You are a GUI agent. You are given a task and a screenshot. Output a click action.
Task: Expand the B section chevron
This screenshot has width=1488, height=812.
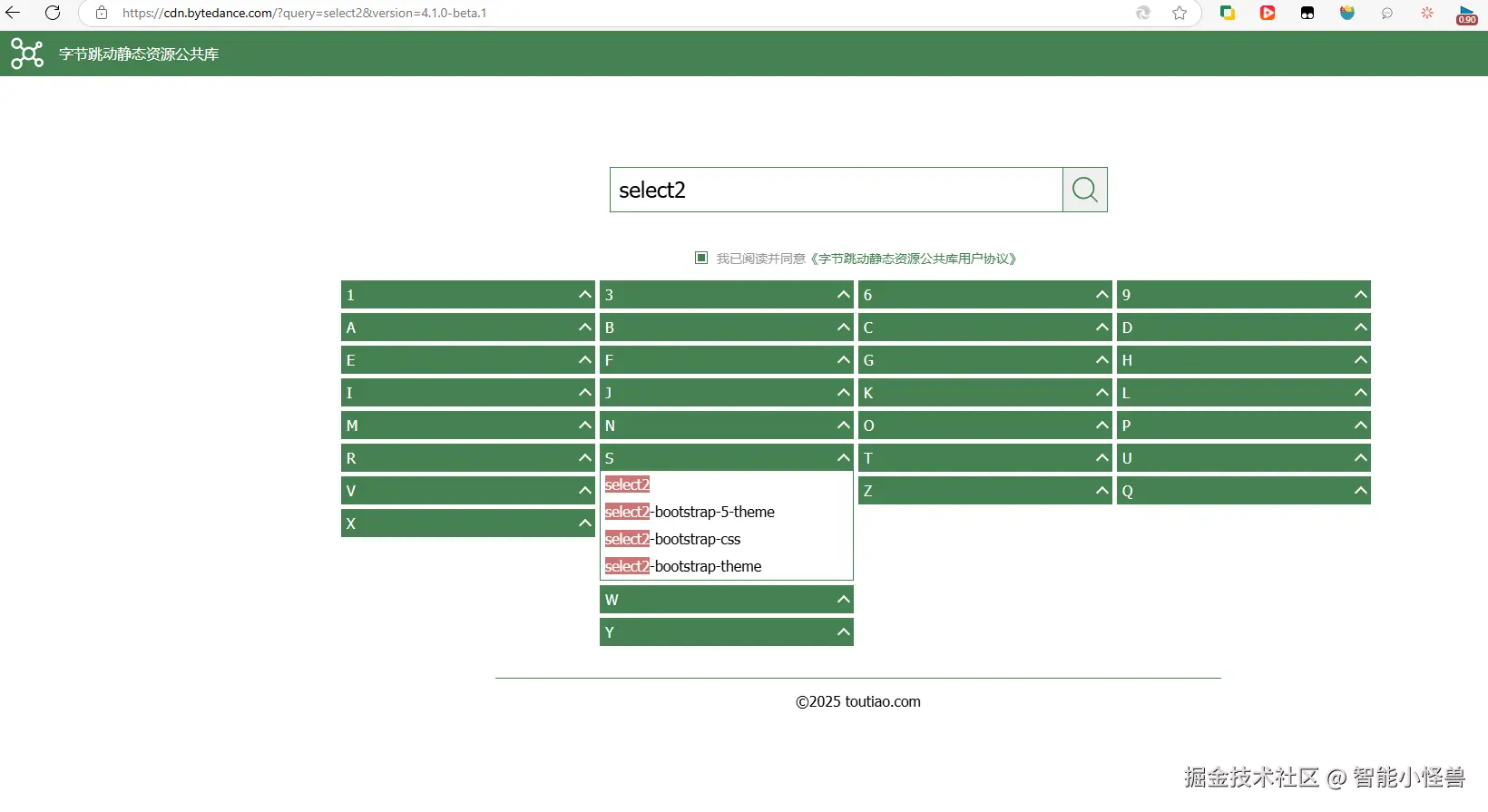(844, 327)
